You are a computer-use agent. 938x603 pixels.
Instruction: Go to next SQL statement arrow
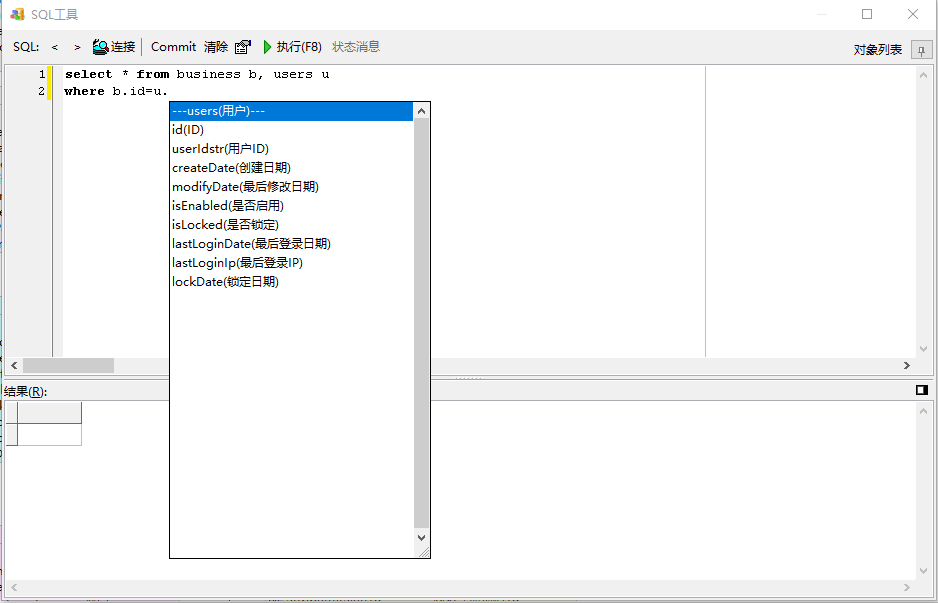pyautogui.click(x=77, y=47)
